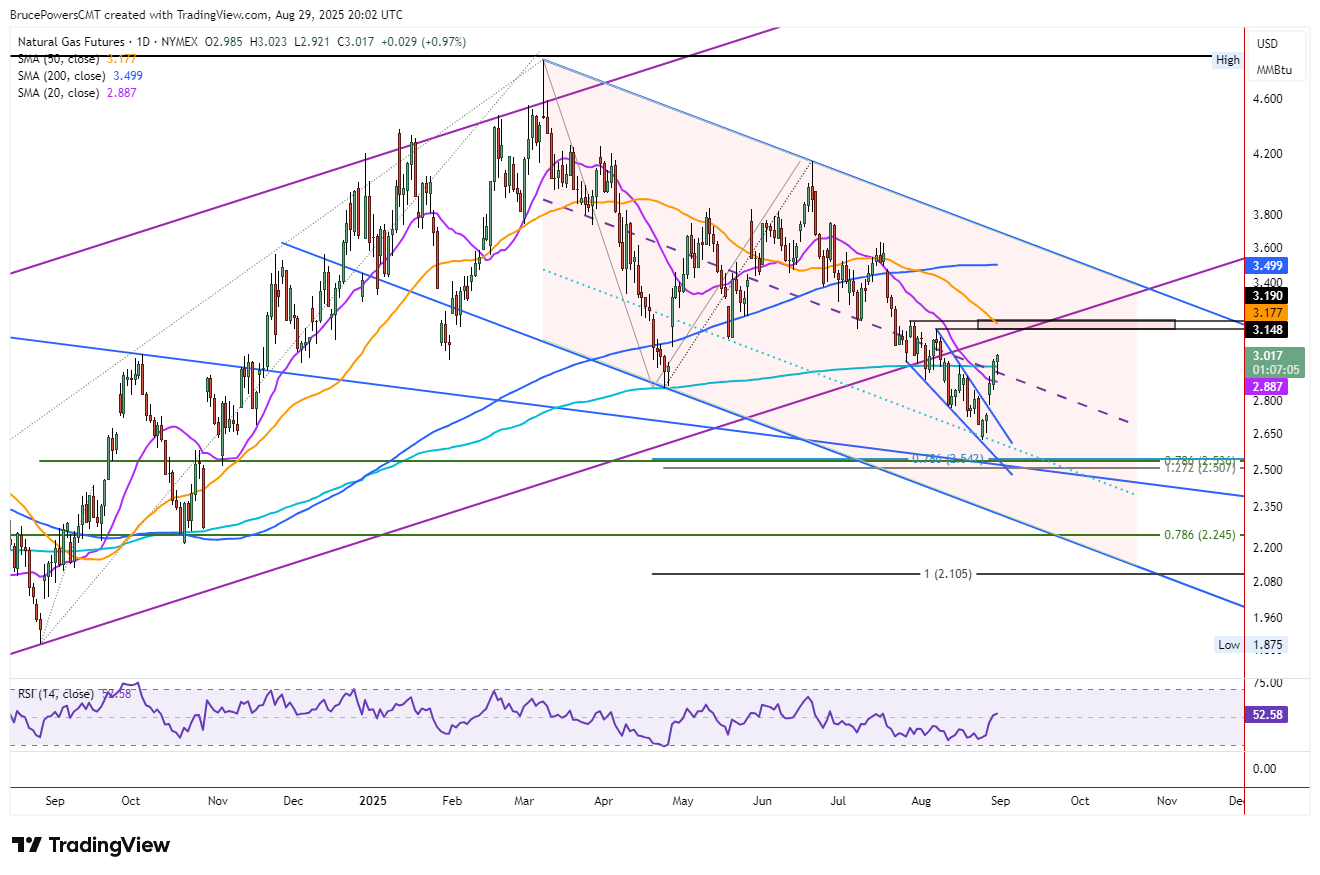Click the TradingView wordmark at bottom
The height and width of the screenshot is (875, 1320).
[109, 845]
